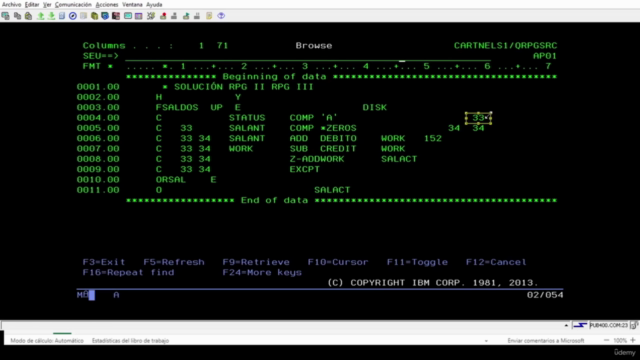Click *ZEROS on line 0005.00
The width and height of the screenshot is (640, 360).
tap(338, 128)
